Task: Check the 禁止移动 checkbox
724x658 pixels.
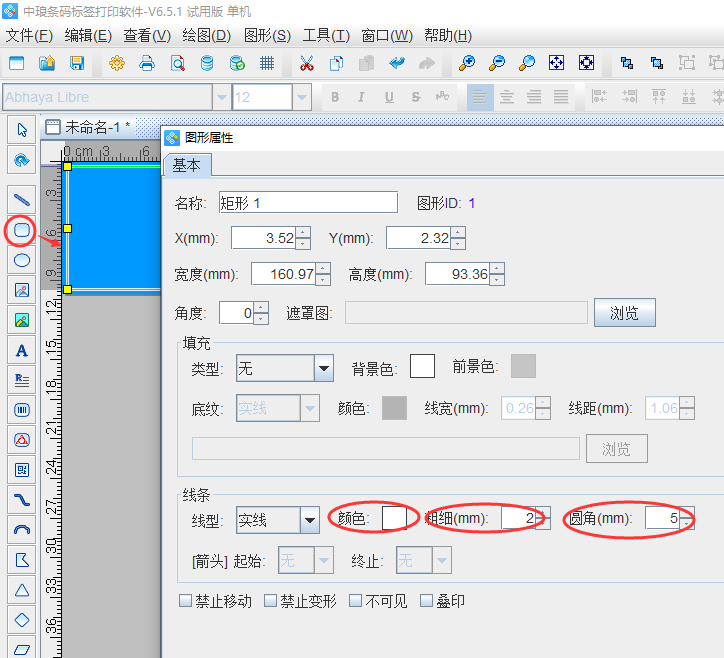Action: (x=186, y=601)
